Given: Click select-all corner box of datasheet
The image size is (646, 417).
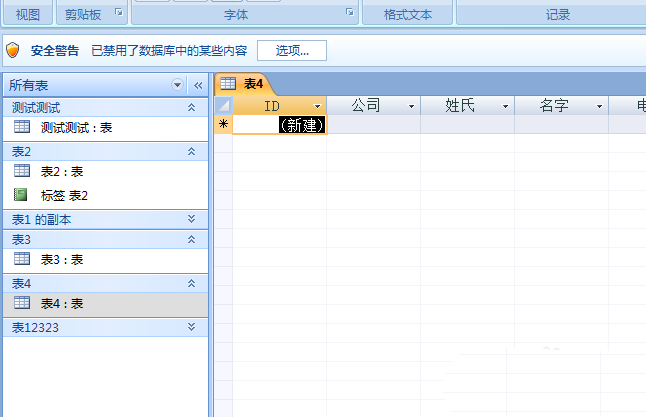Looking at the screenshot, I should 224,105.
